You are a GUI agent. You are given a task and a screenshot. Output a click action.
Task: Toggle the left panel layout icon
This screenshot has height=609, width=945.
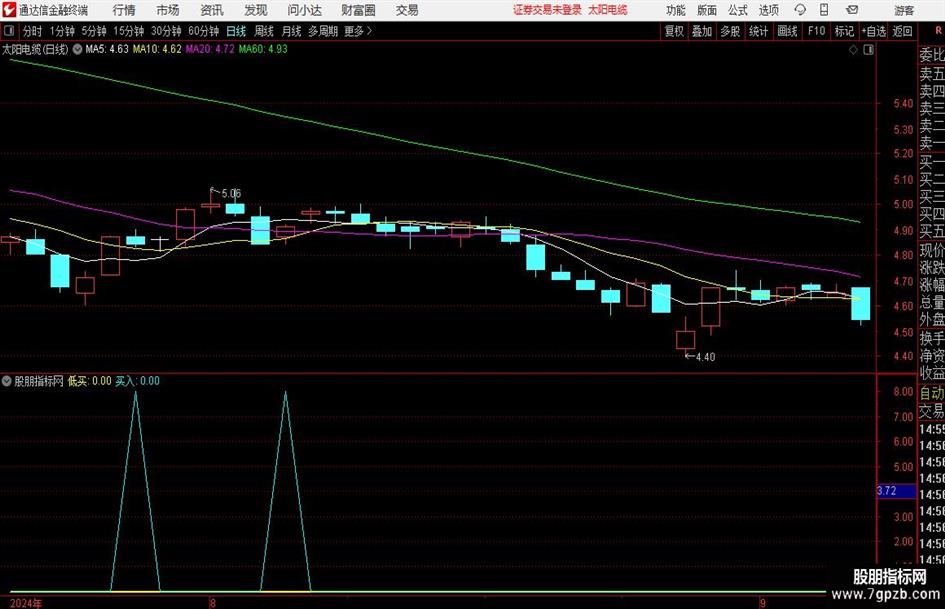9,31
